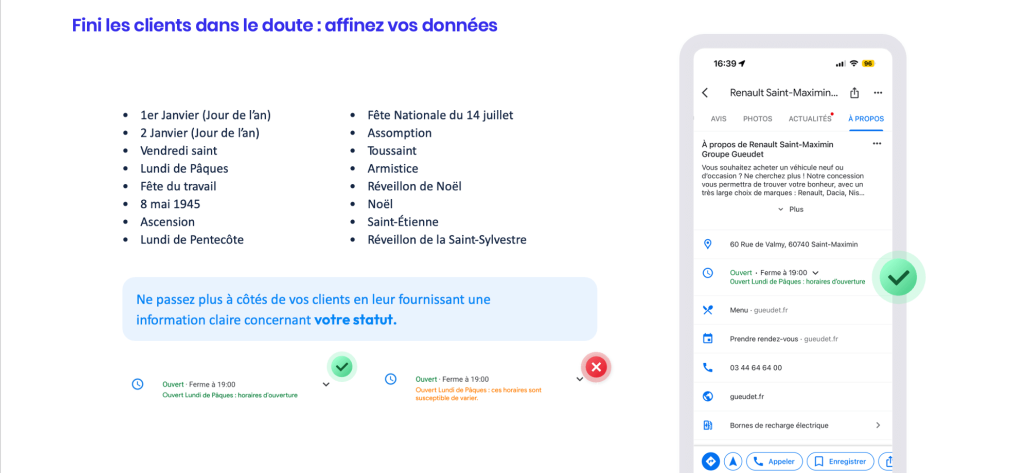Tap the Wi-Fi icon in the phone status bar
This screenshot has height=473, width=1024.
(x=854, y=63)
